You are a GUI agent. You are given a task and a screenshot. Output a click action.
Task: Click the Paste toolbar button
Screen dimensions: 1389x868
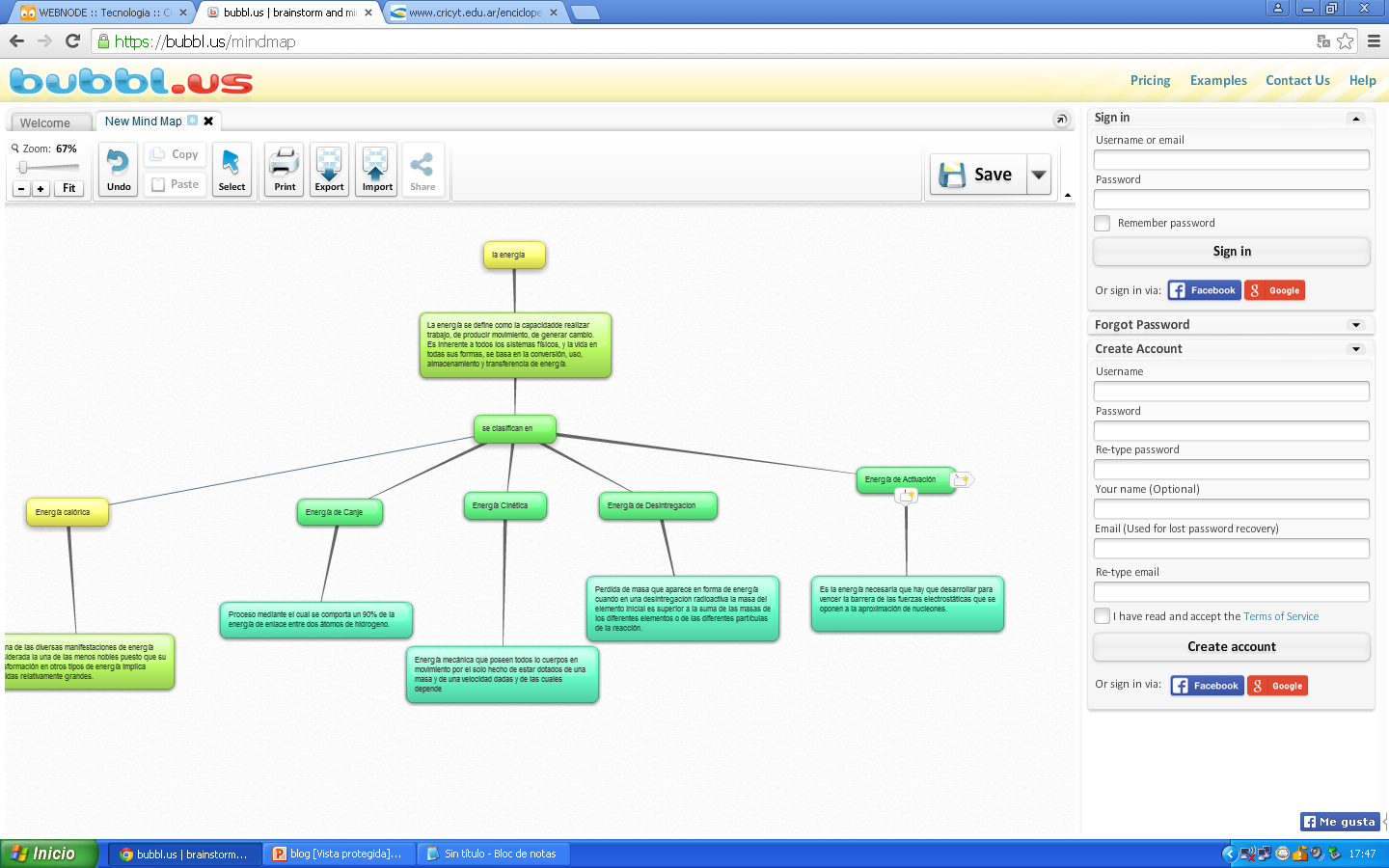pos(176,184)
